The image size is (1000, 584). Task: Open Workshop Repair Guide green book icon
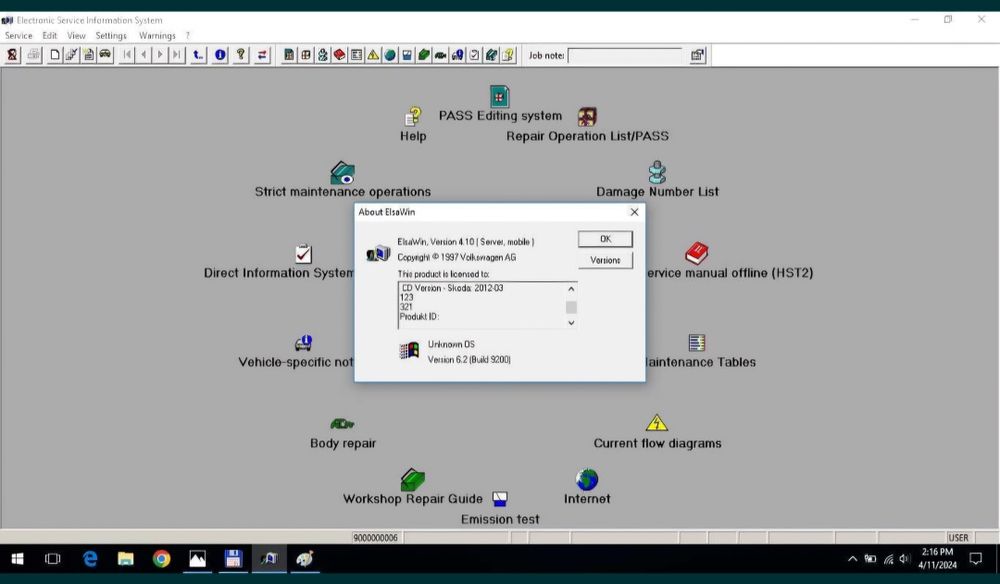(x=413, y=479)
